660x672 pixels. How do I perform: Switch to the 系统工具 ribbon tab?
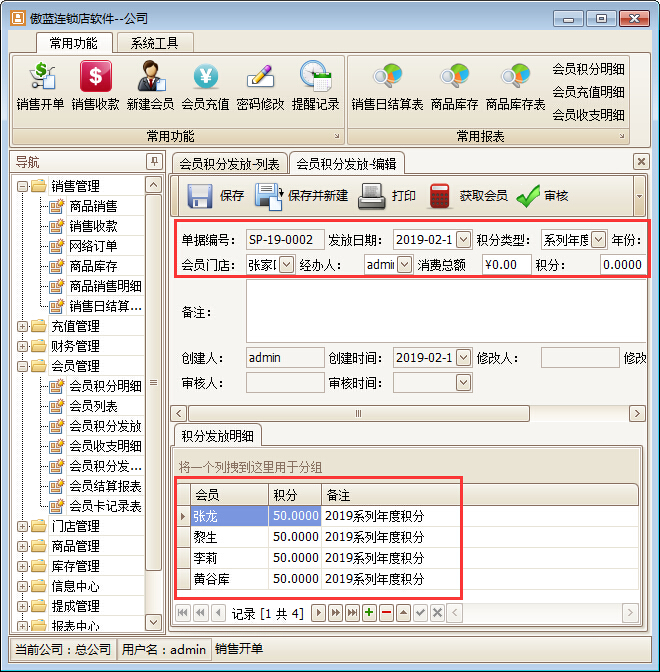[154, 43]
